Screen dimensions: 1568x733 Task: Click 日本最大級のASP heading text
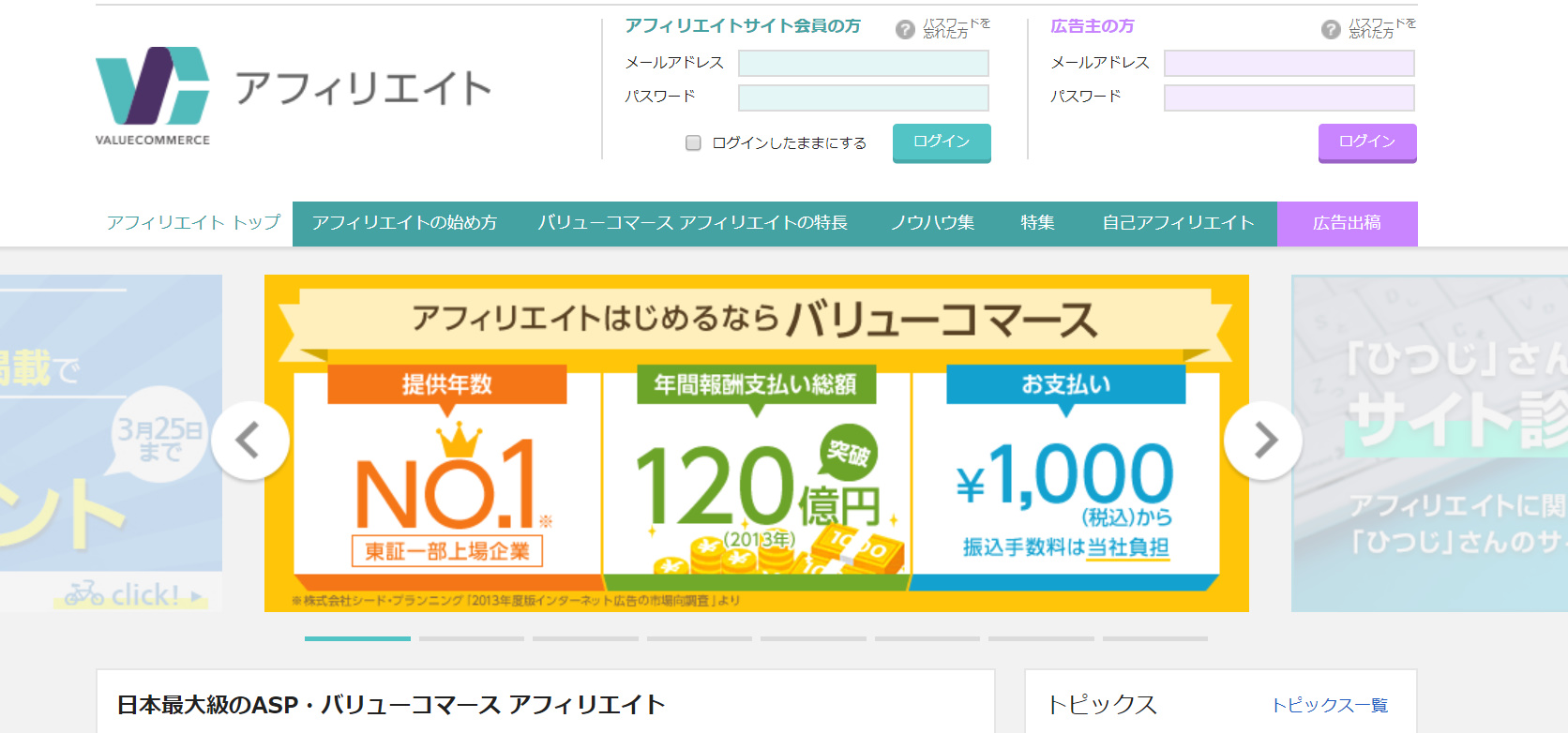[391, 705]
